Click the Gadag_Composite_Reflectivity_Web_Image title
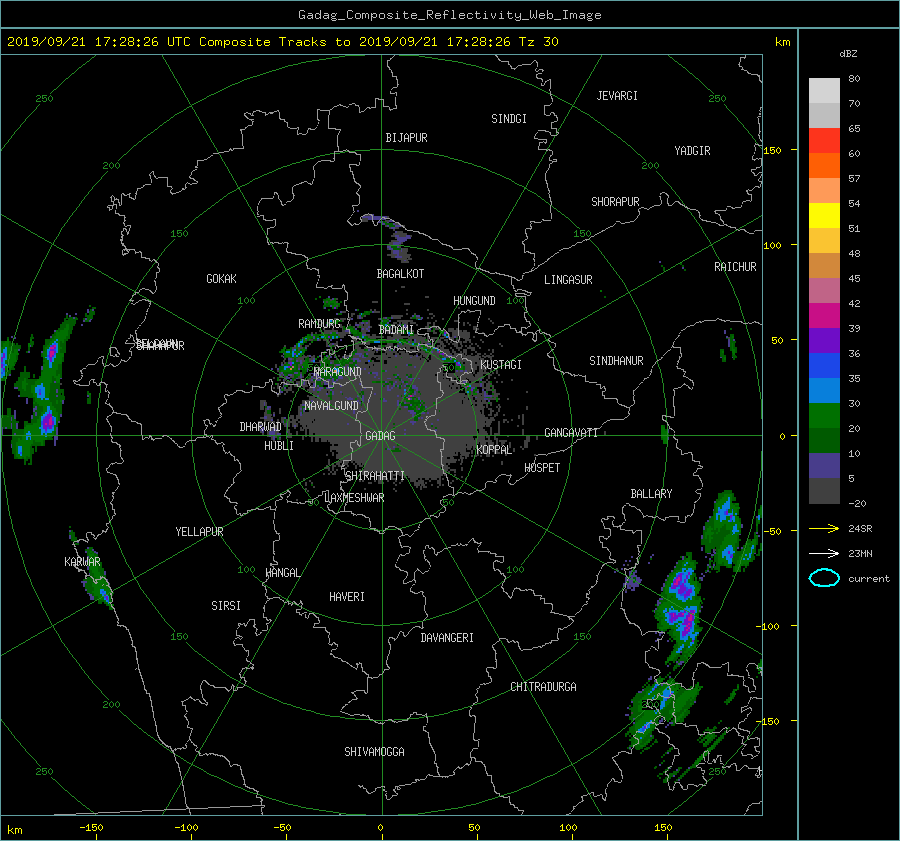Screen dimensions: 900x841 (449, 15)
